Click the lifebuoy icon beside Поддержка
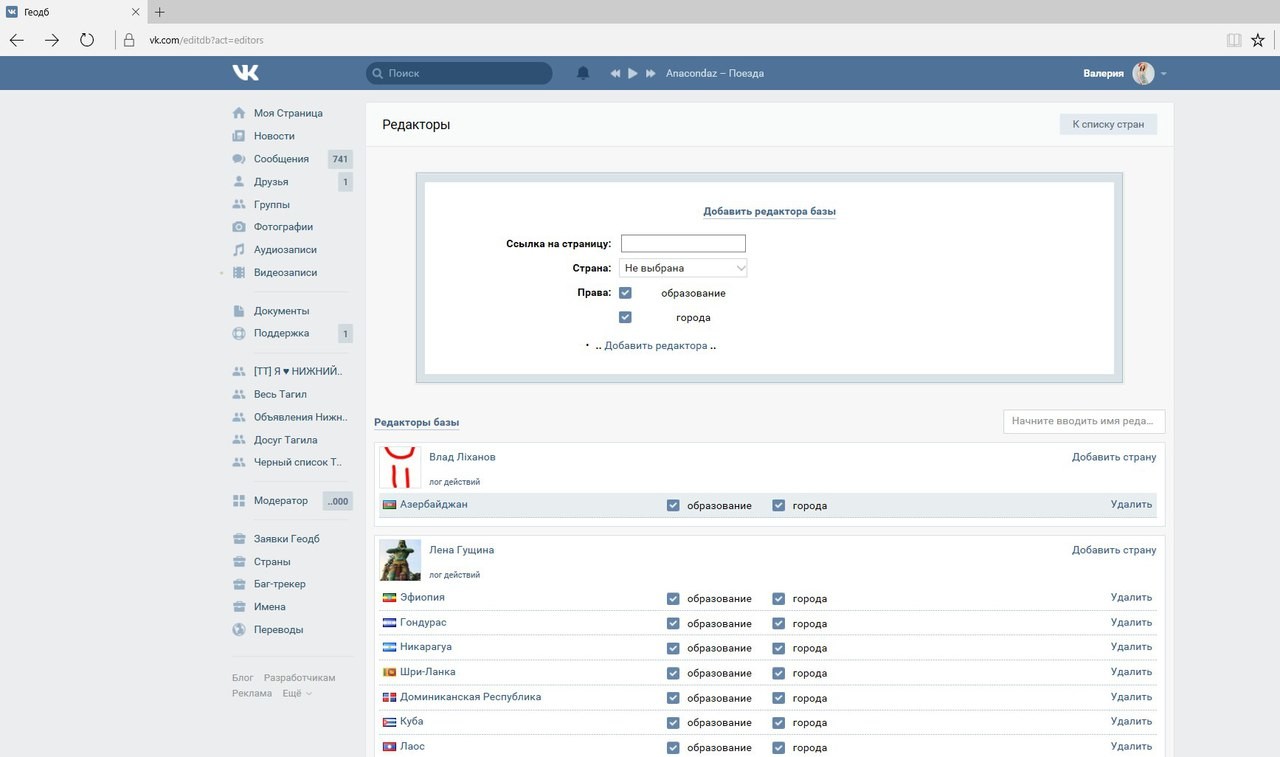This screenshot has height=757, width=1280. point(238,333)
